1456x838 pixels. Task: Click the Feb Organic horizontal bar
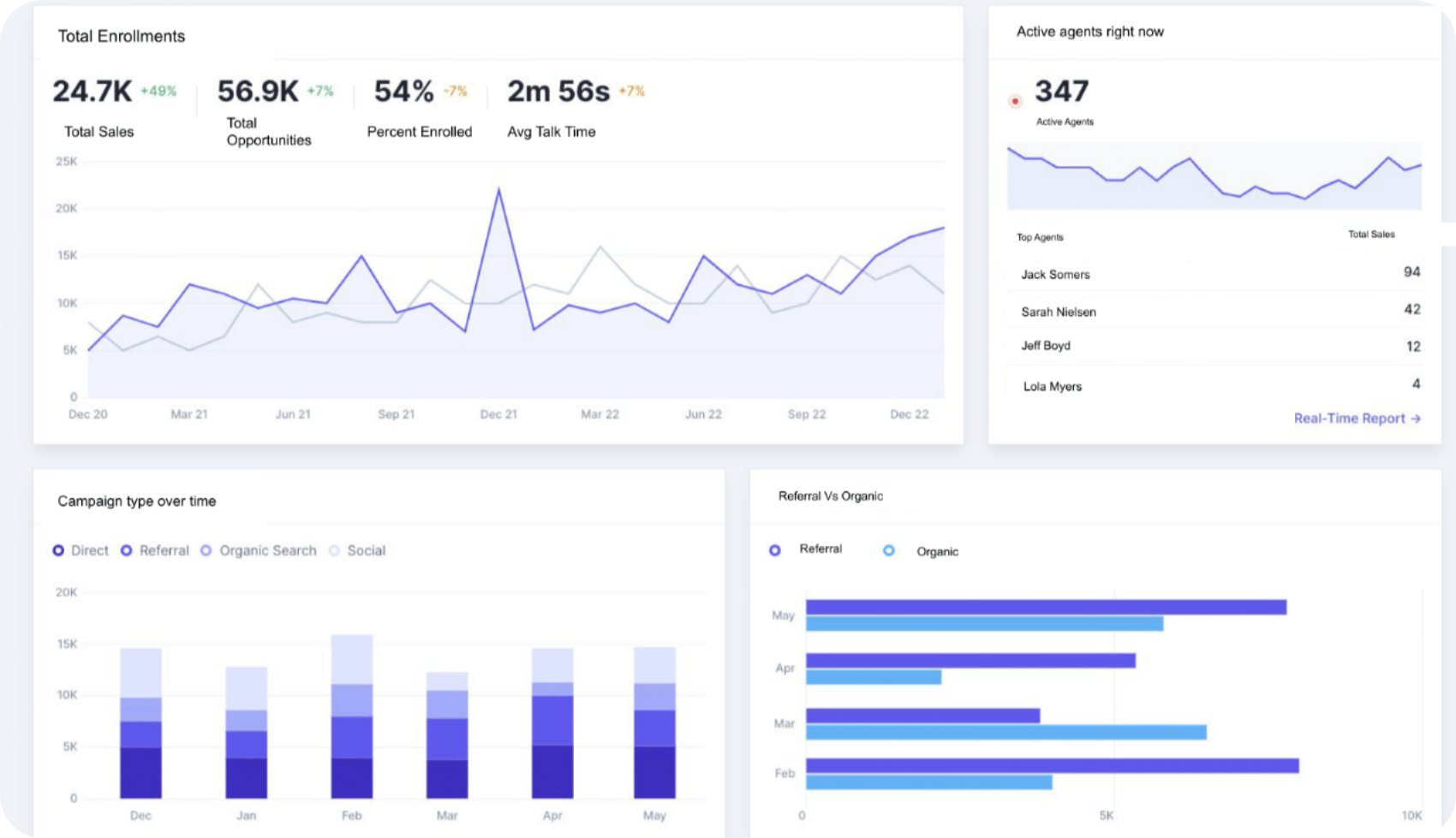click(929, 782)
